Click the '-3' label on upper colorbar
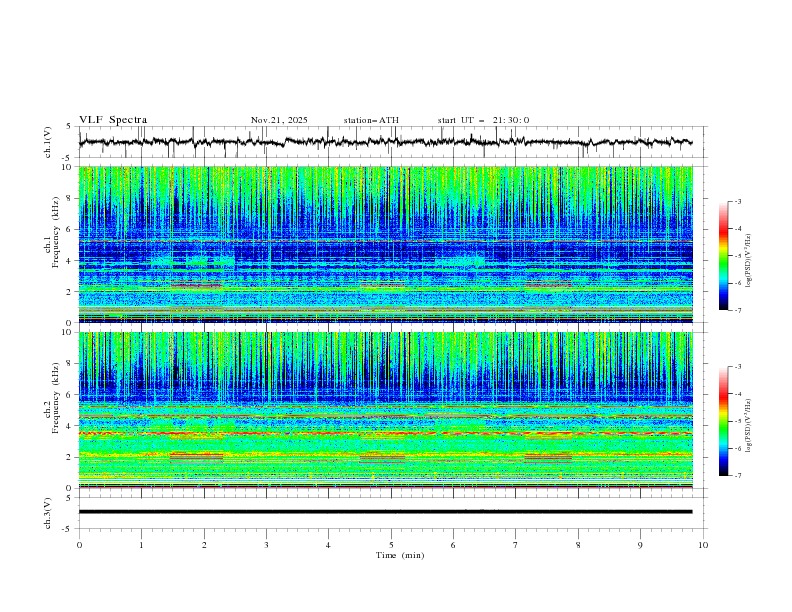Screen dimensions: 792x612 pyautogui.click(x=737, y=201)
